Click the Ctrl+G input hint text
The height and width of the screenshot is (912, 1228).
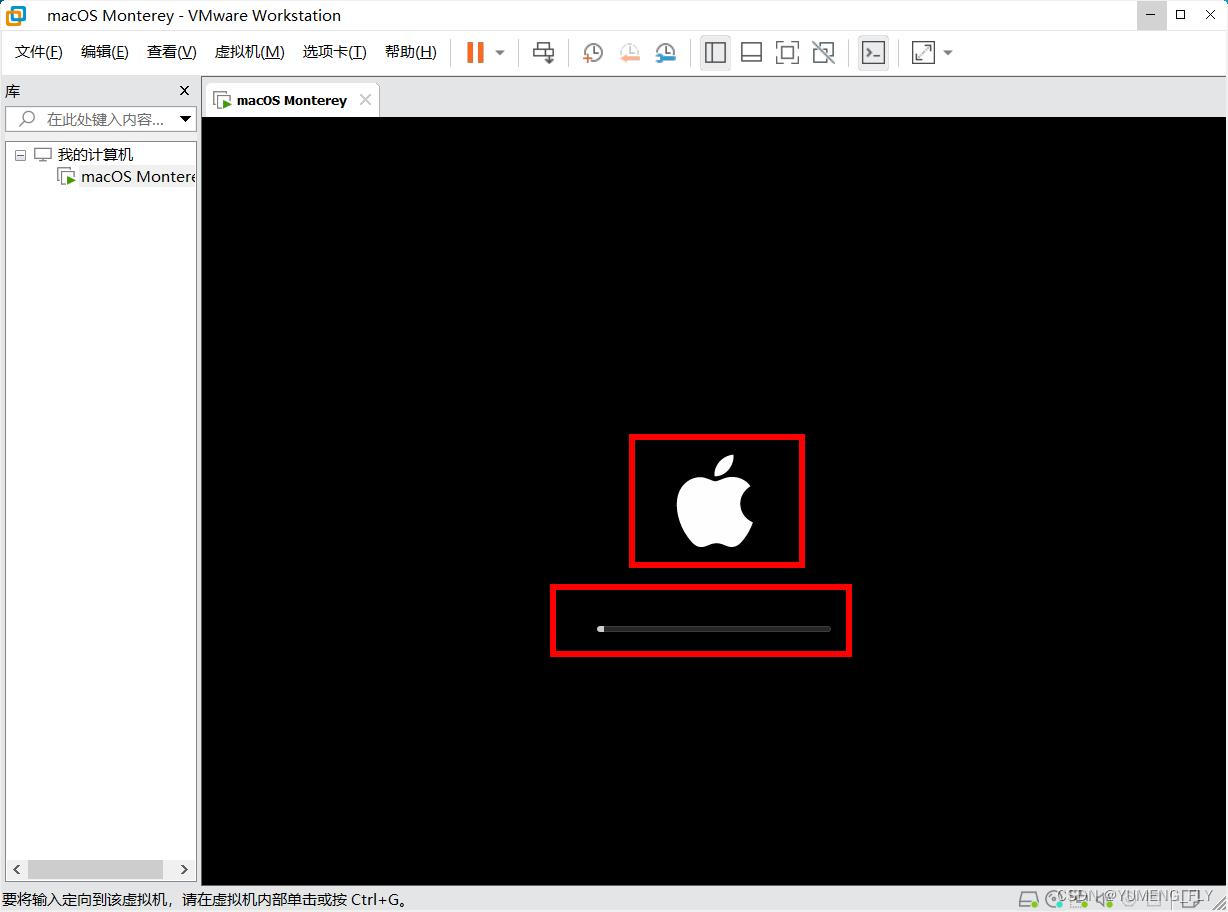(205, 900)
